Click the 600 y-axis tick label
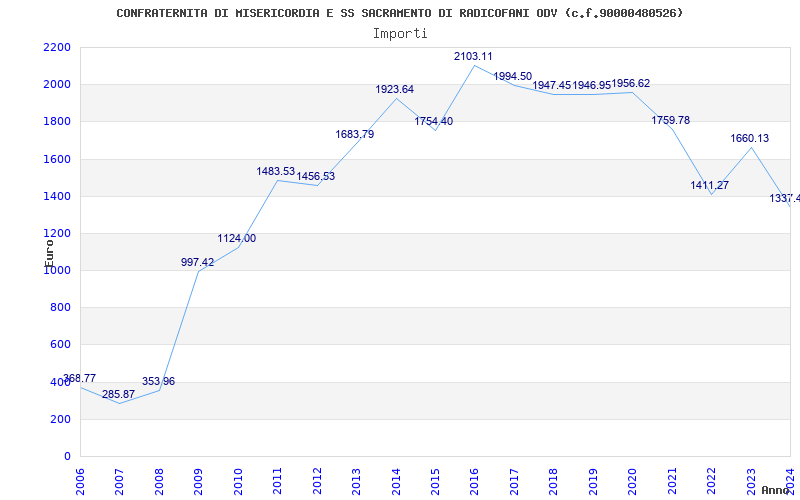800x500 pixels. 60,345
